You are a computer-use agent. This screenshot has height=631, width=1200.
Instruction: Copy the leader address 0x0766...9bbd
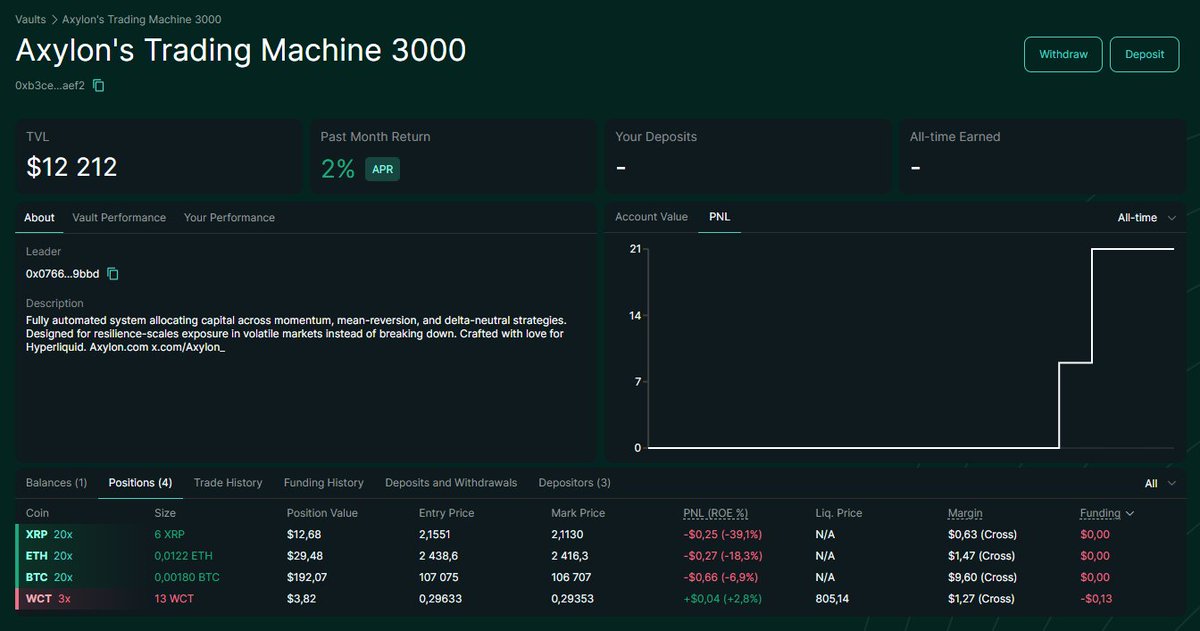click(x=113, y=274)
